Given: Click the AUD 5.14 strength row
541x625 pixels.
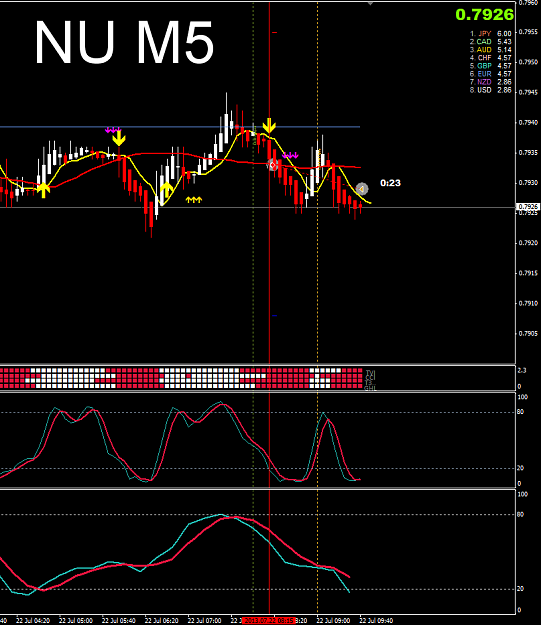Looking at the screenshot, I should [x=490, y=50].
